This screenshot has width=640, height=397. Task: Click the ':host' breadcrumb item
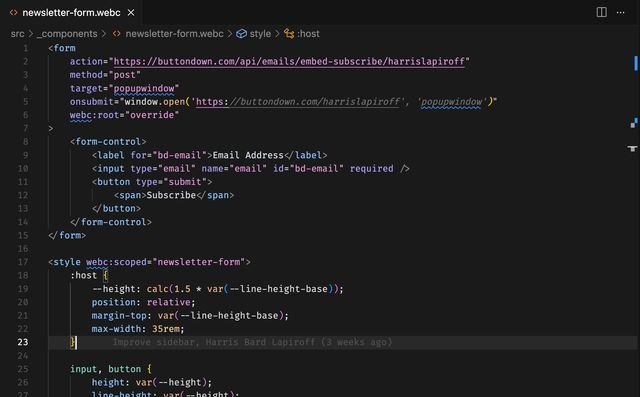[308, 34]
